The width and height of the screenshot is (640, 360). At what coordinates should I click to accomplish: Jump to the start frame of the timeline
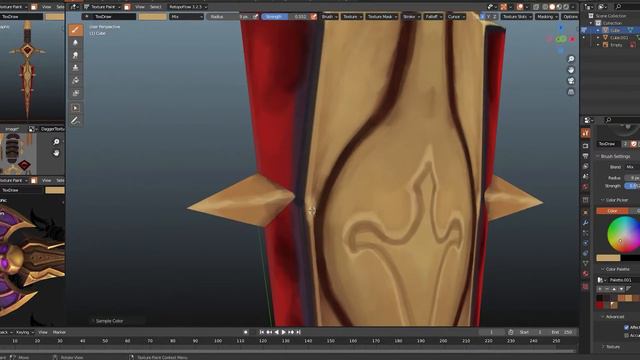[261, 332]
